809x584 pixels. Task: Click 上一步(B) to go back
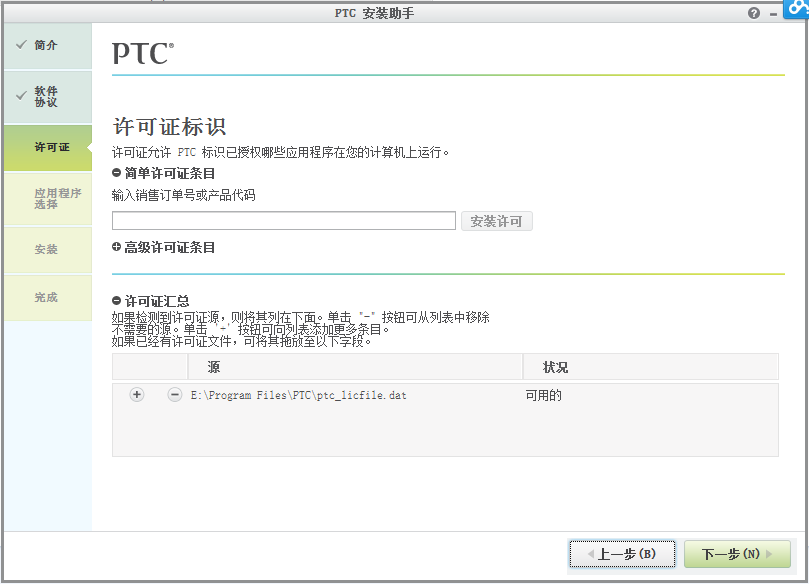point(622,554)
